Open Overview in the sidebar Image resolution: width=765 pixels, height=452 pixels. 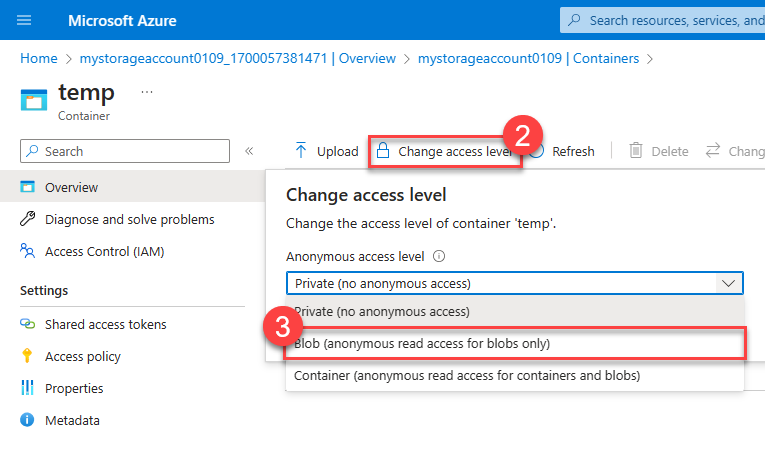click(x=71, y=187)
